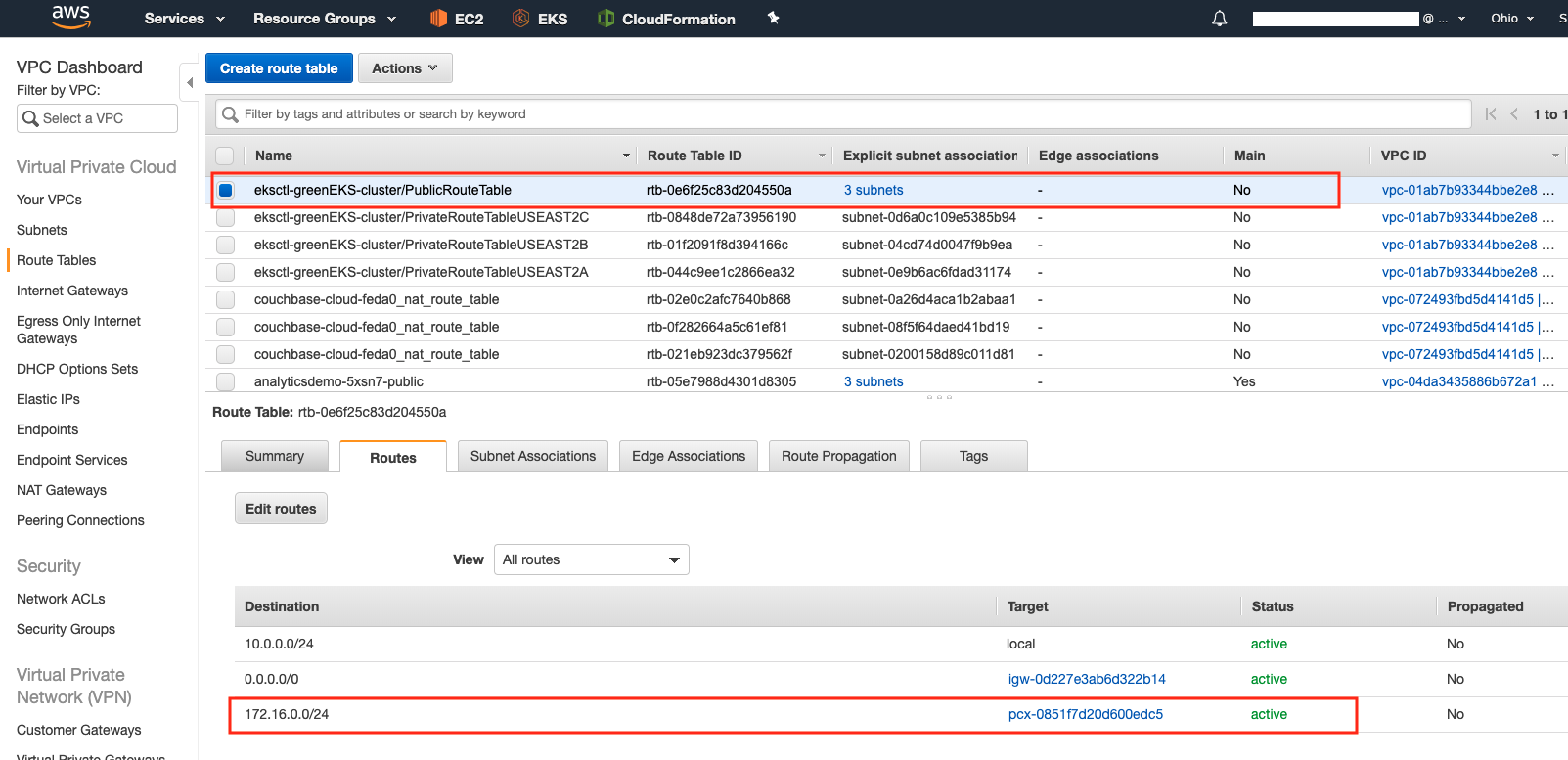The image size is (1568, 760).
Task: Uncheck the PublicRouteTable row checkbox
Action: (x=226, y=190)
